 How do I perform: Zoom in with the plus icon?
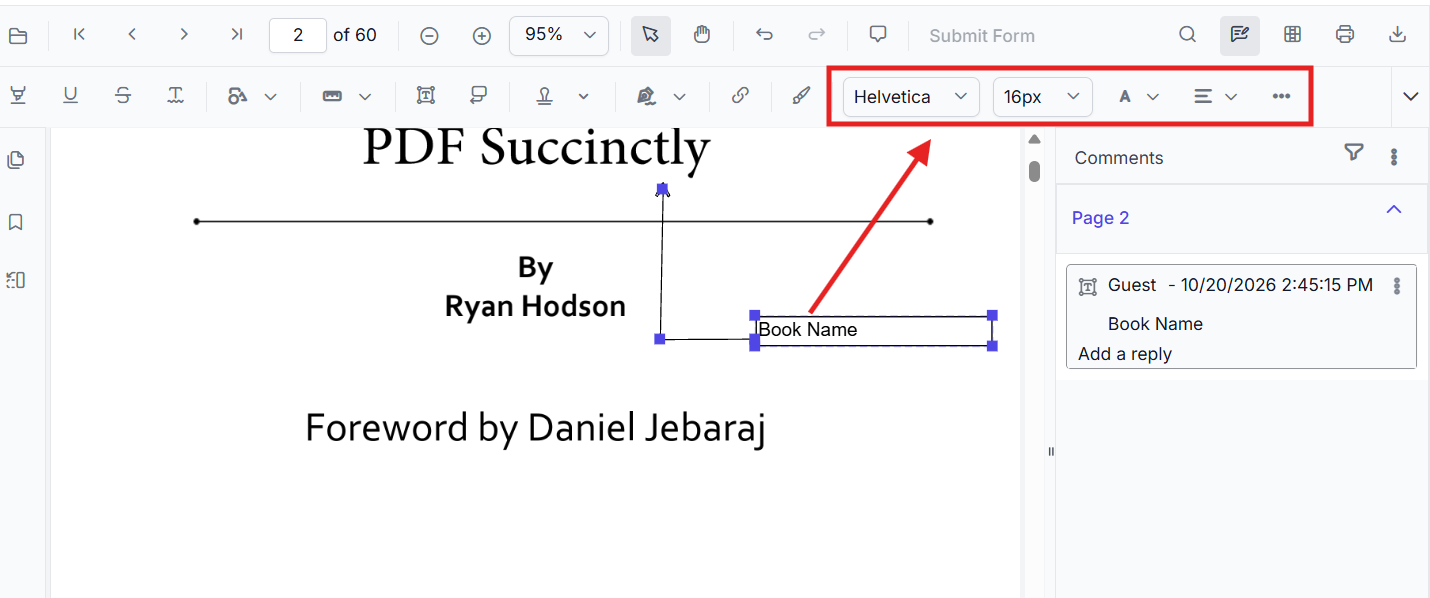tap(482, 36)
